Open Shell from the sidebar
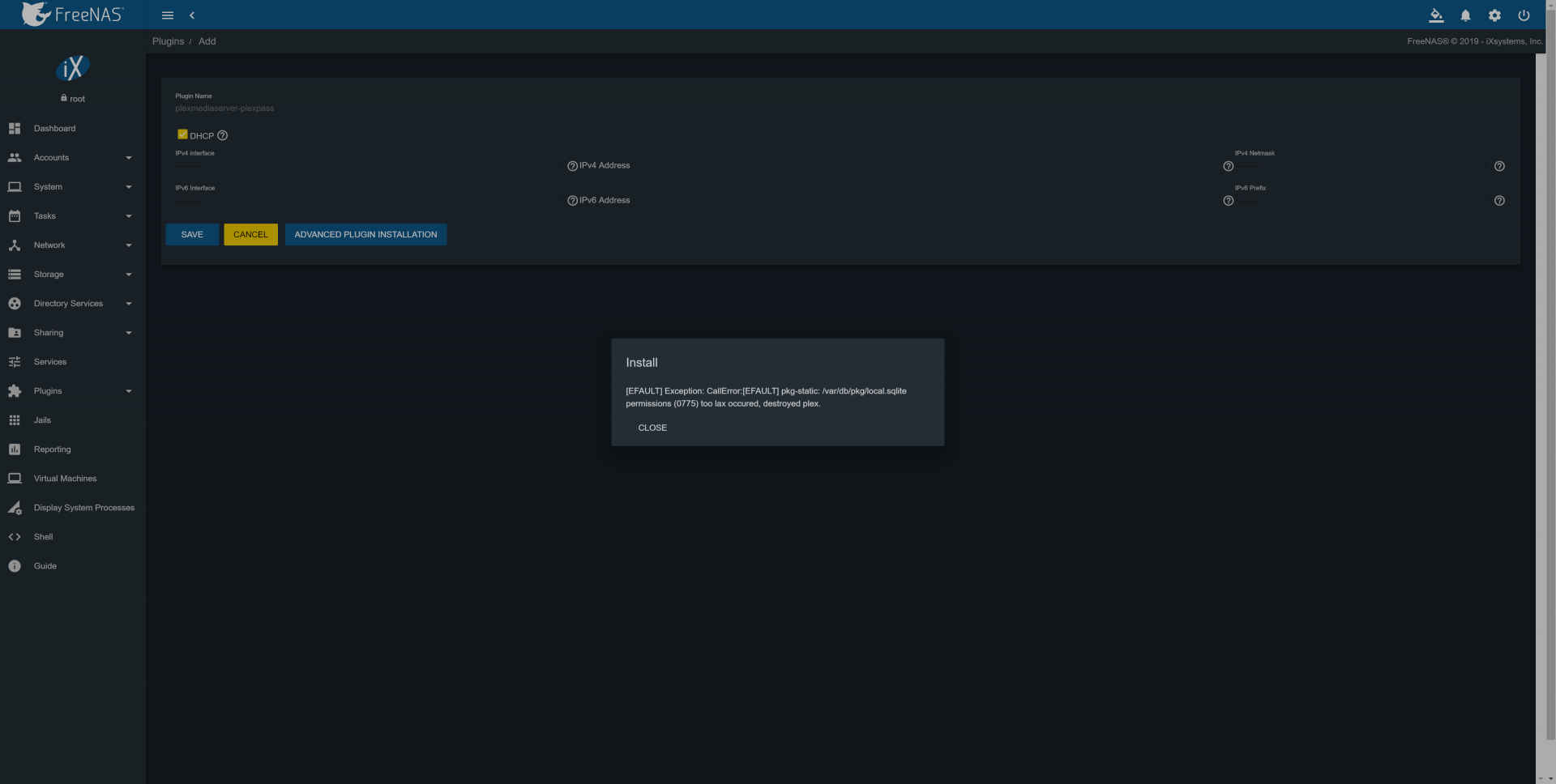The width and height of the screenshot is (1556, 784). 43,537
